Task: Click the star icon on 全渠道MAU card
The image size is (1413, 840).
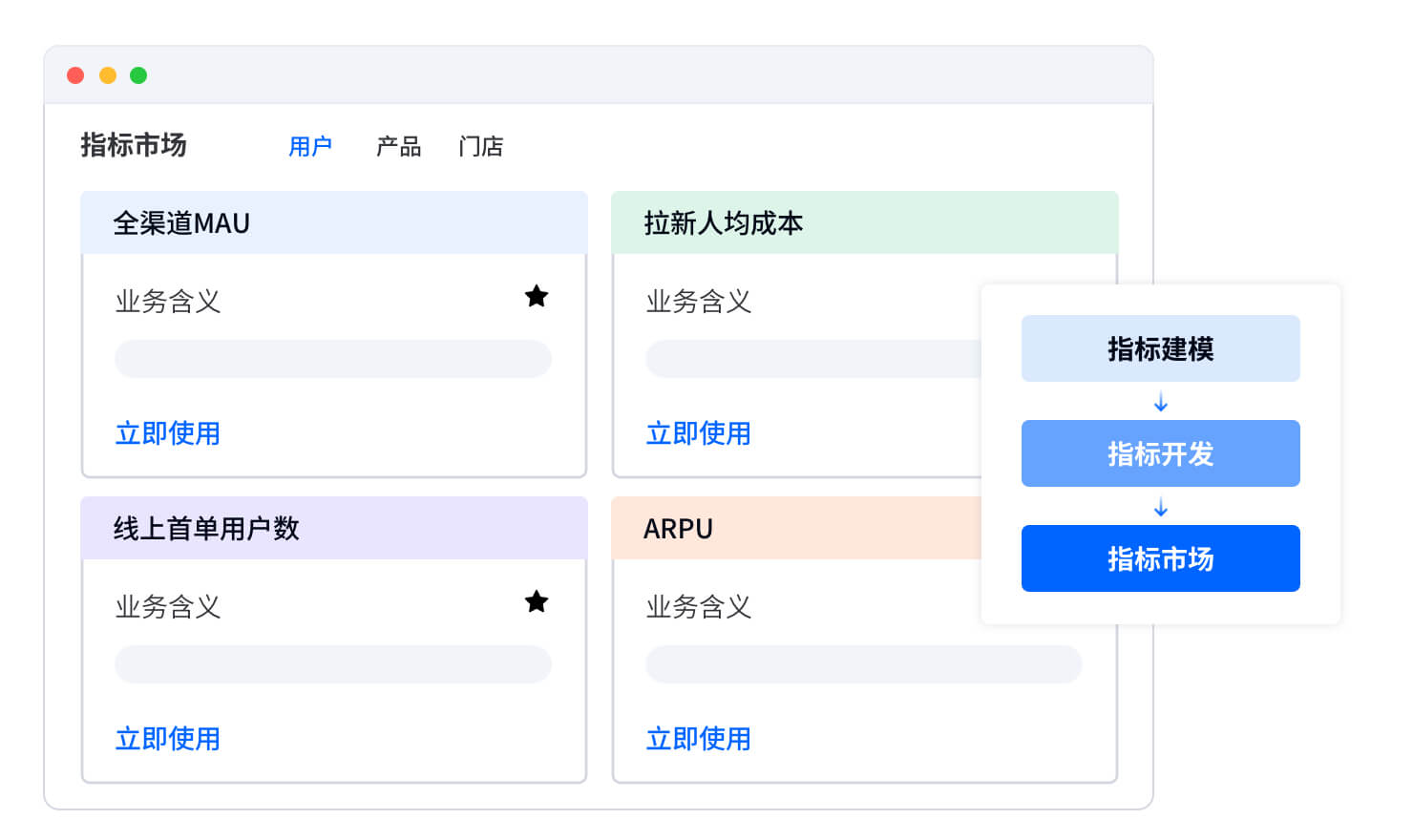Action: [x=537, y=297]
